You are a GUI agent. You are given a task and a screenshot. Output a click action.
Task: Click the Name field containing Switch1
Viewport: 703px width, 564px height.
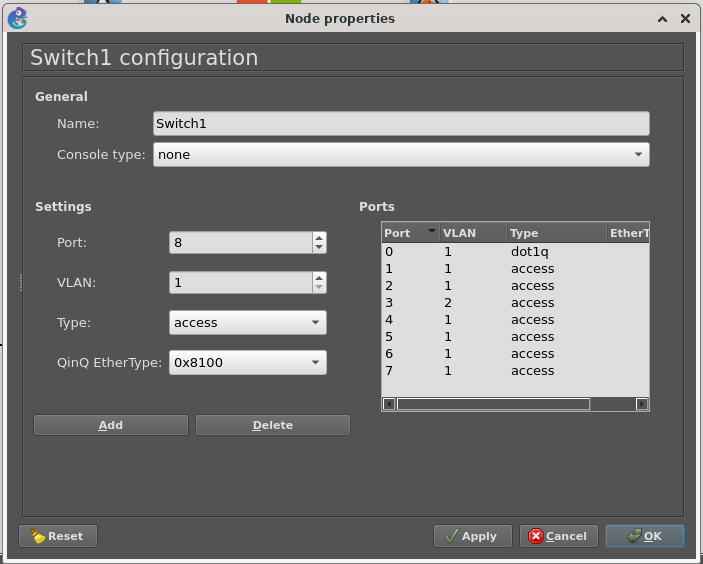pos(400,124)
